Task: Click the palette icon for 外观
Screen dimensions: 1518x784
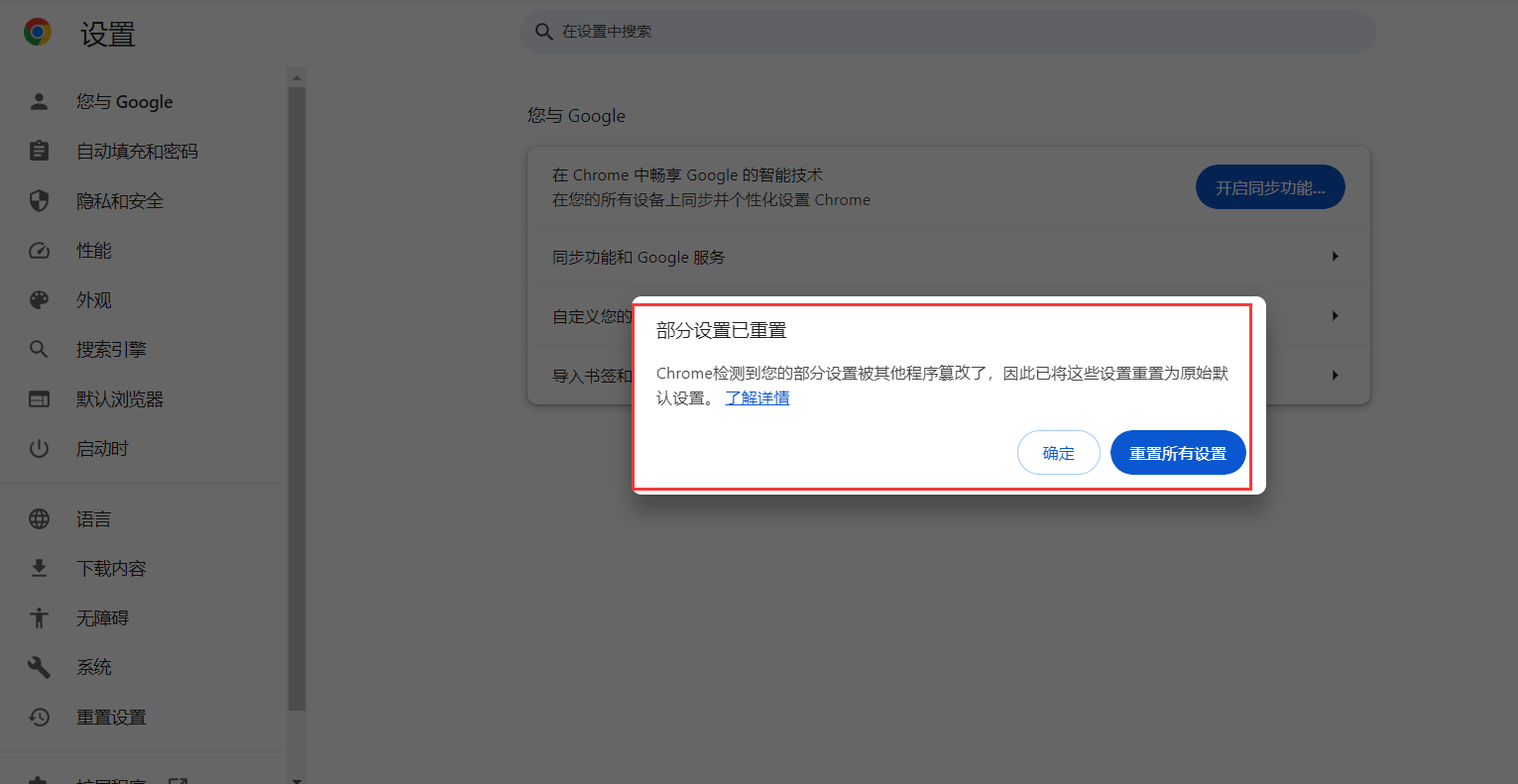Action: tap(39, 299)
